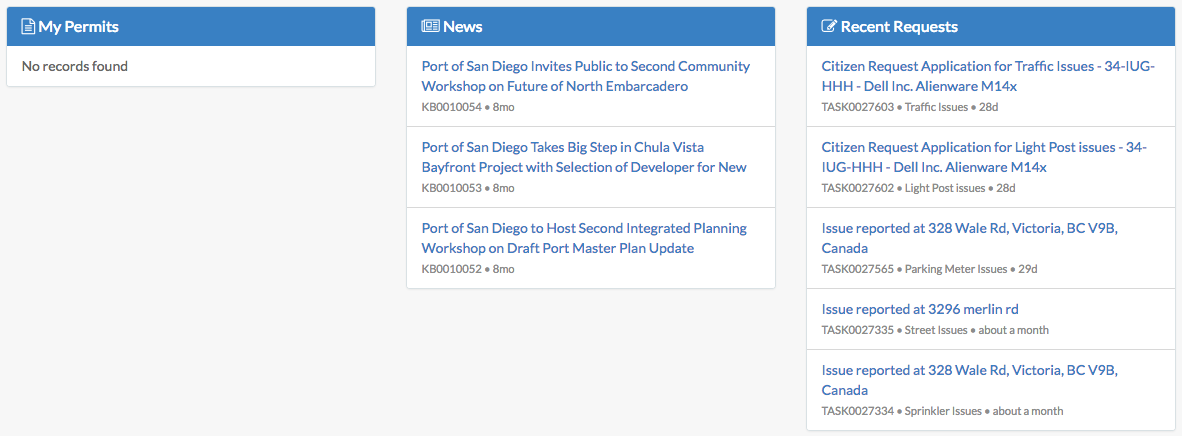Open the Chula Vista Bayfront Project article
Screen dimensions: 1182x436
pos(584,157)
